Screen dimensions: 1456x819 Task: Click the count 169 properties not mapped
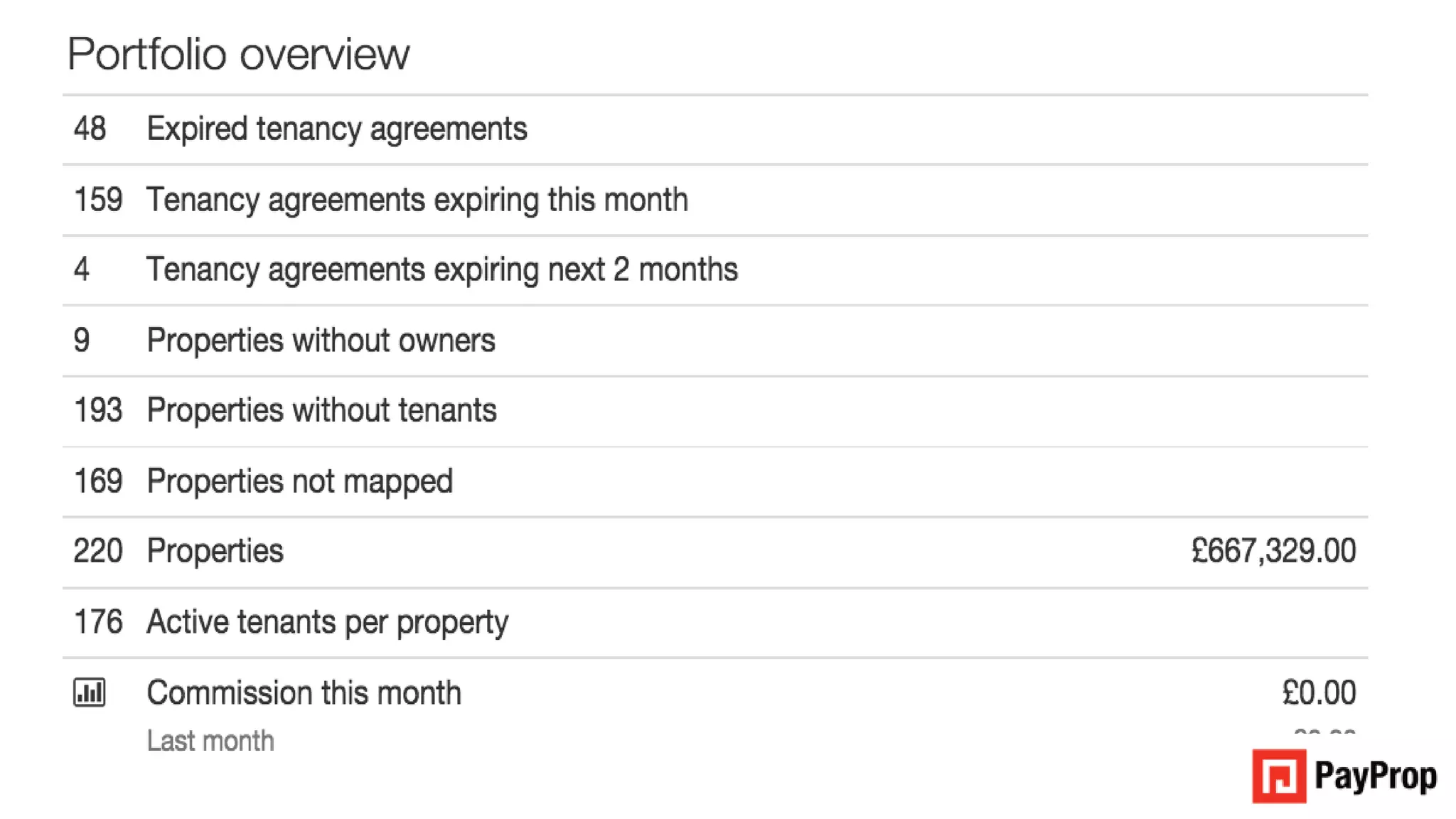coord(98,481)
